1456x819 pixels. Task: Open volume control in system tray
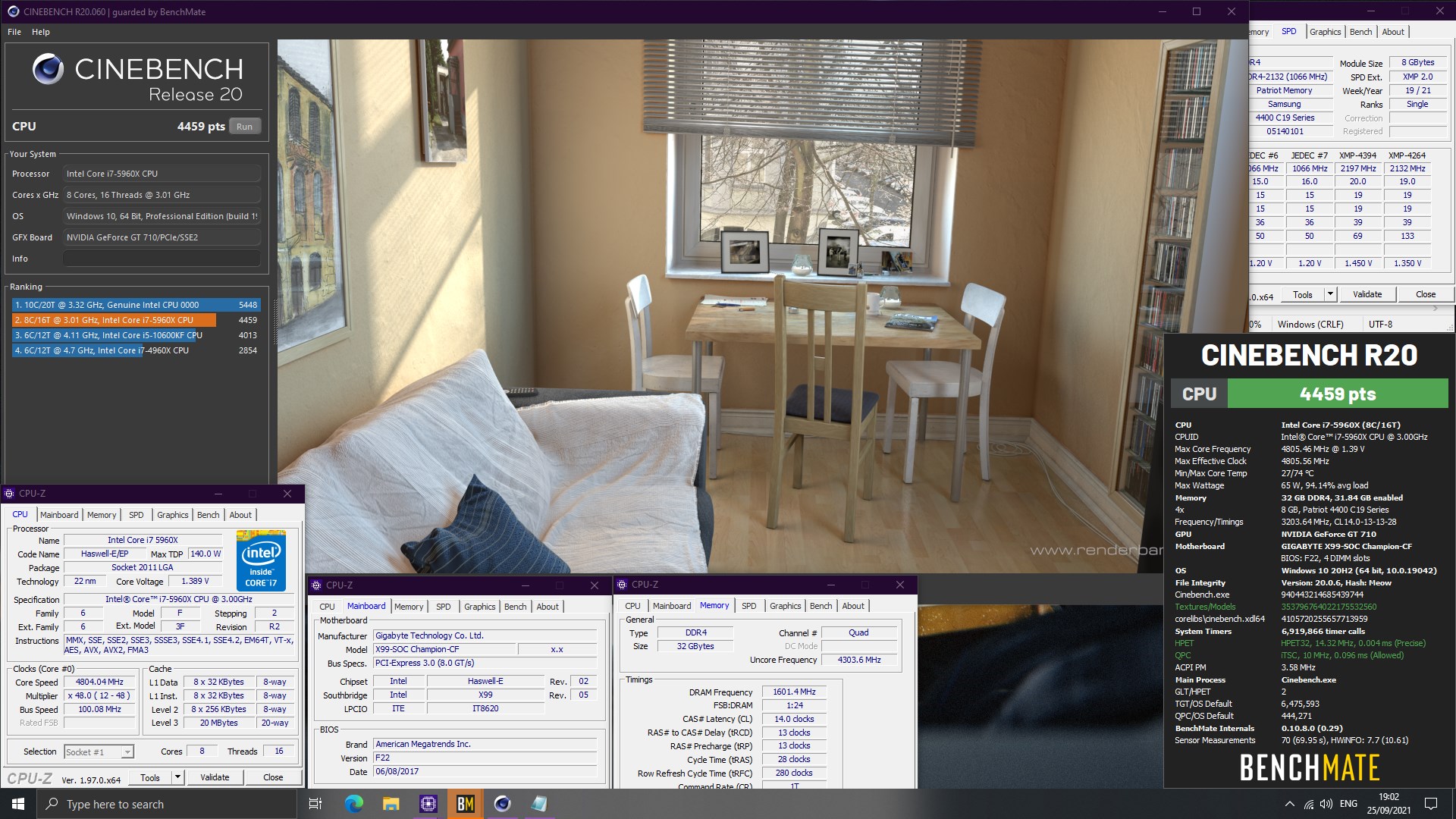pos(1326,804)
